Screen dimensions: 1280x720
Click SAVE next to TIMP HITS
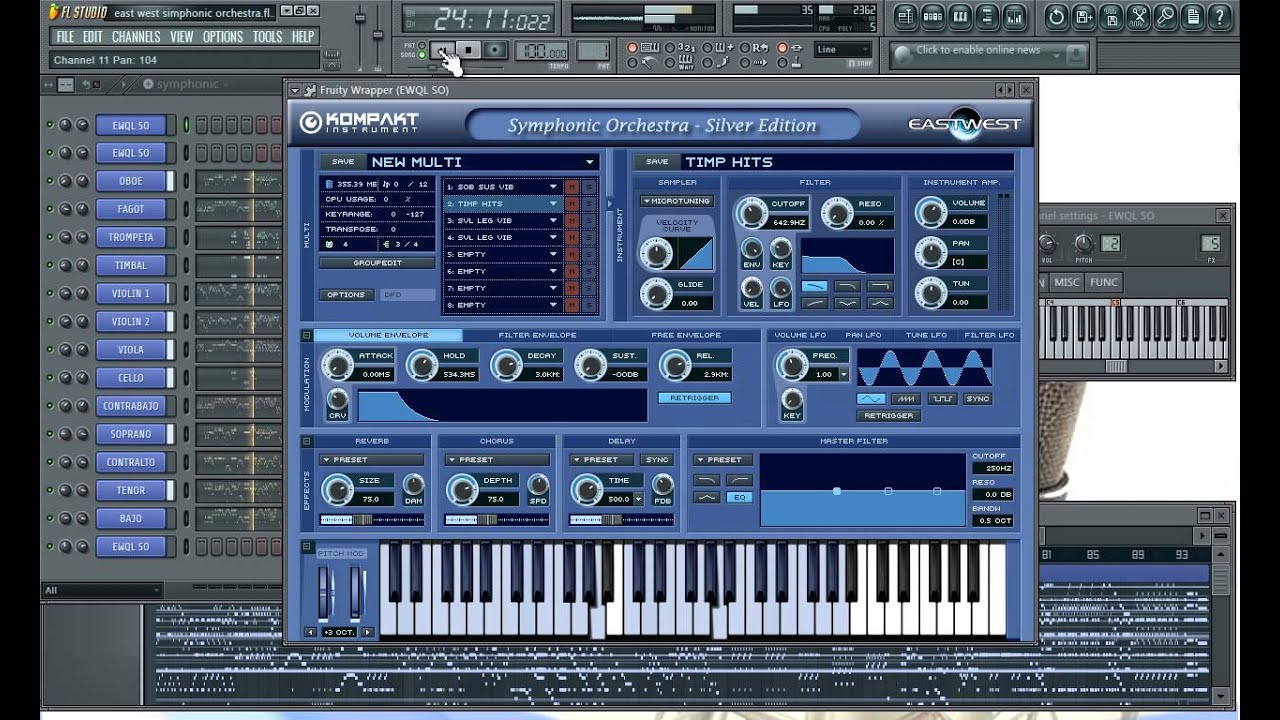(x=657, y=162)
